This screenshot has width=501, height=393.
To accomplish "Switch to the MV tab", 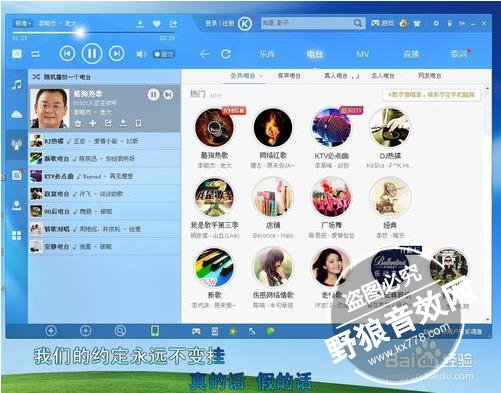I will pyautogui.click(x=362, y=54).
